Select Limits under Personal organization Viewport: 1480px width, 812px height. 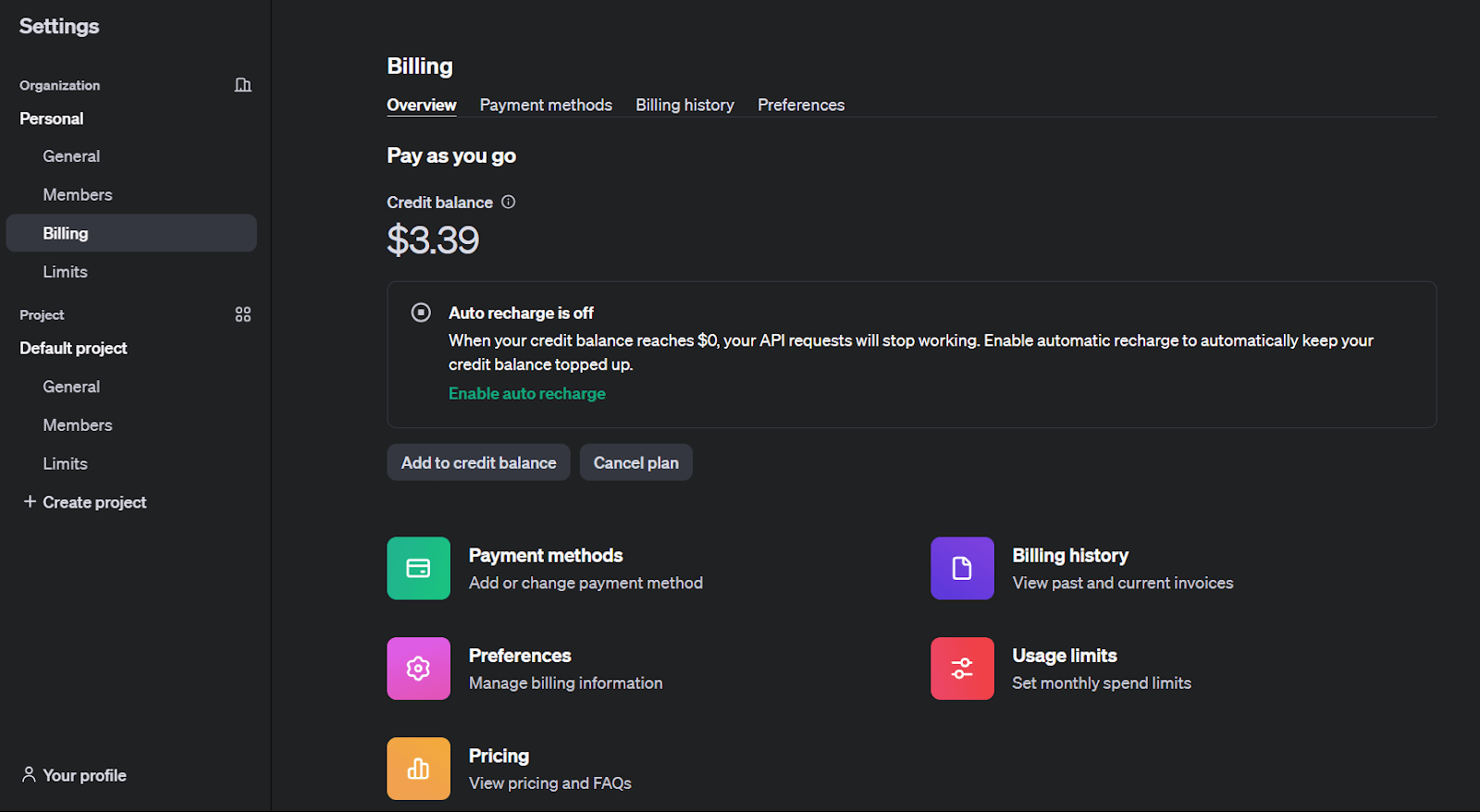pos(65,272)
